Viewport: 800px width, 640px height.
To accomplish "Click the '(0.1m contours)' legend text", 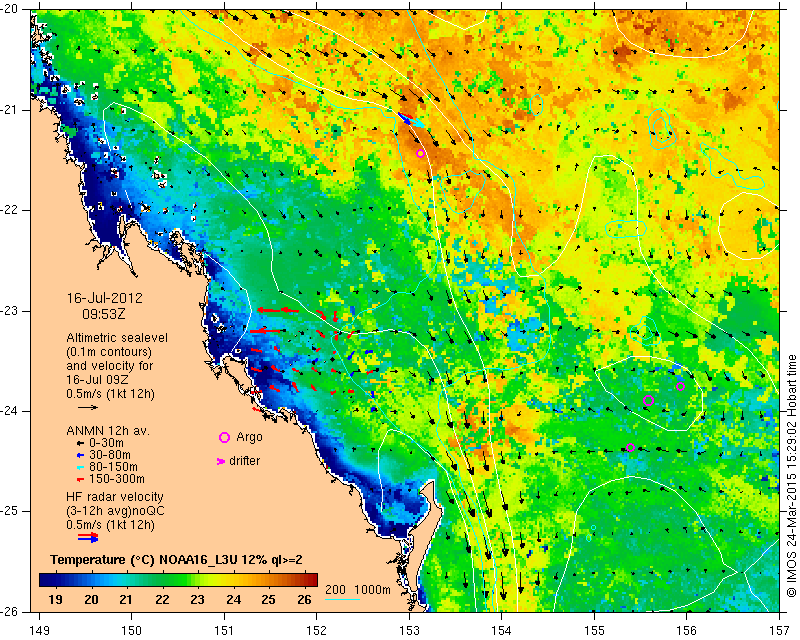I will tap(109, 352).
